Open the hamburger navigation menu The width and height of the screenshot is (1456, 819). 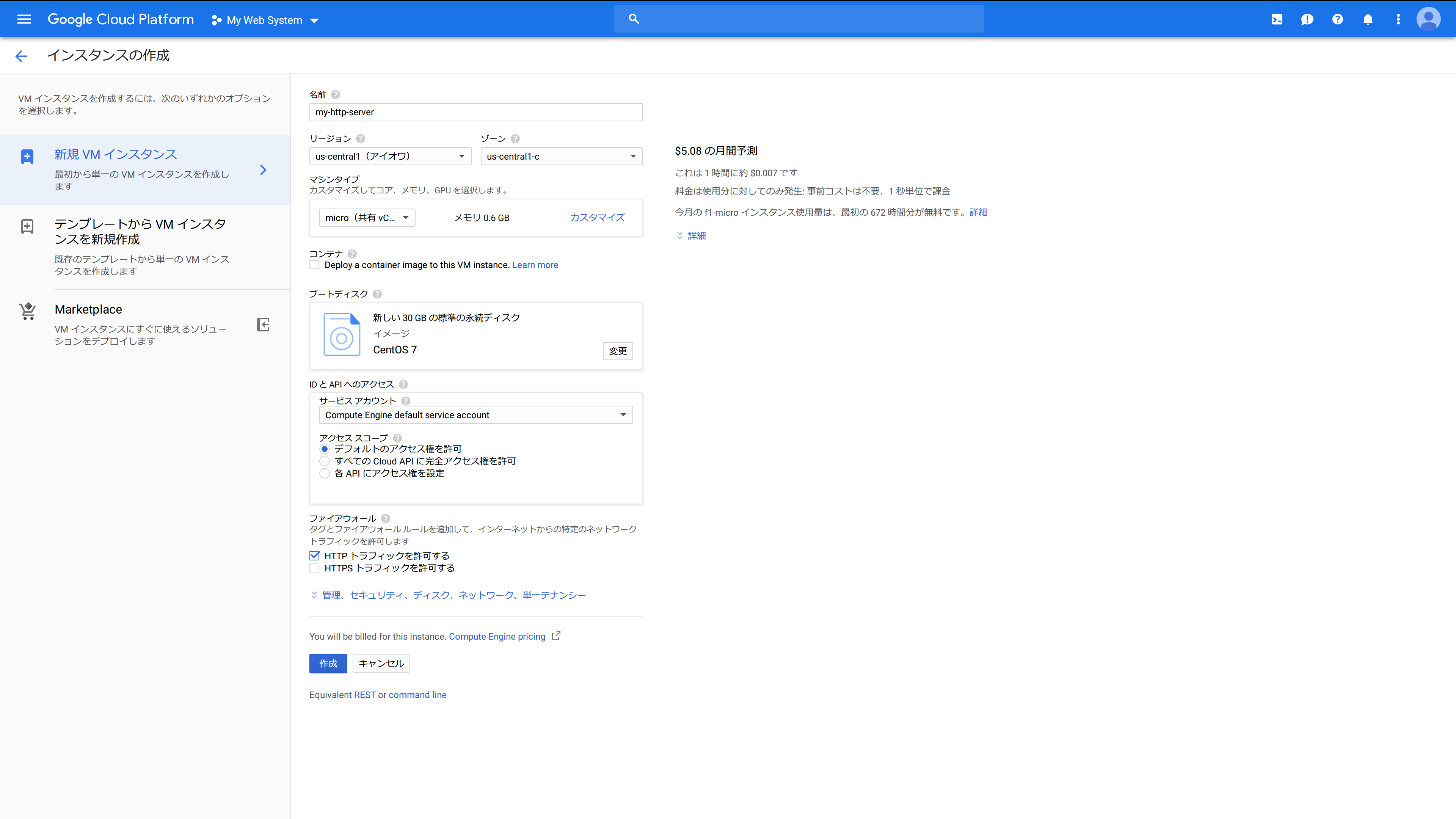(24, 19)
